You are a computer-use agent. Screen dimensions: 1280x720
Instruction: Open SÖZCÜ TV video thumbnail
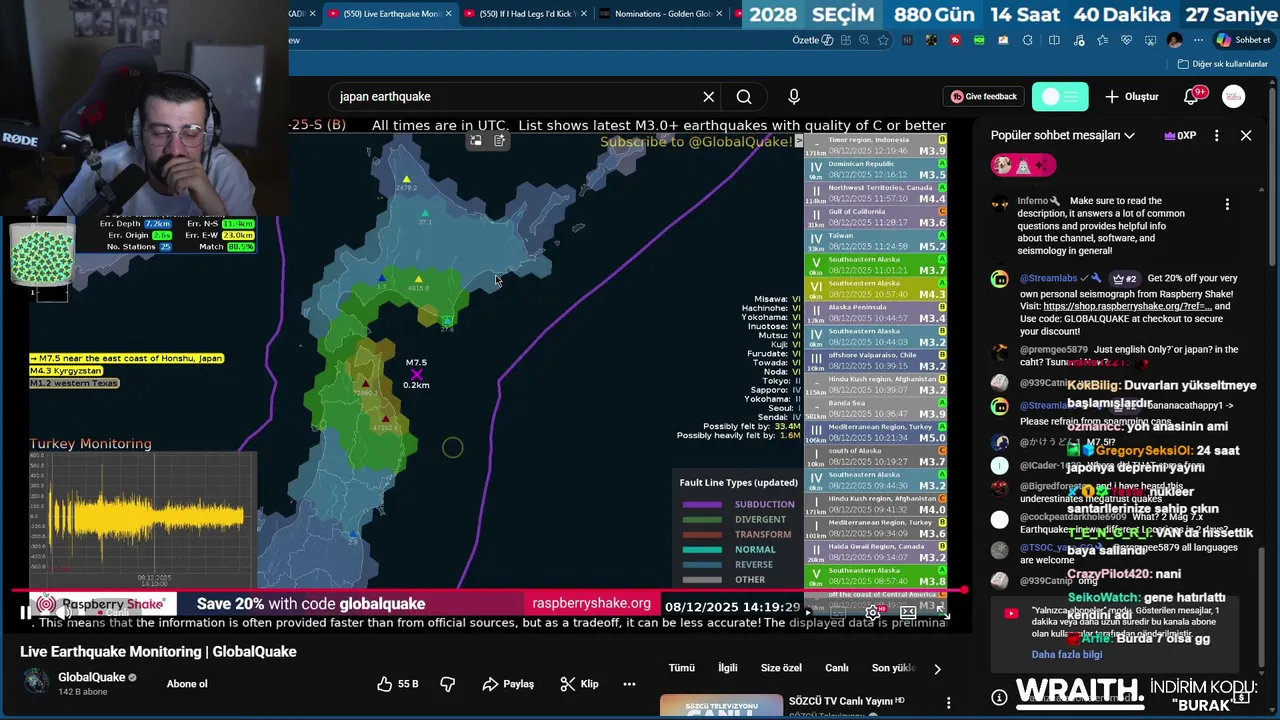pyautogui.click(x=721, y=706)
